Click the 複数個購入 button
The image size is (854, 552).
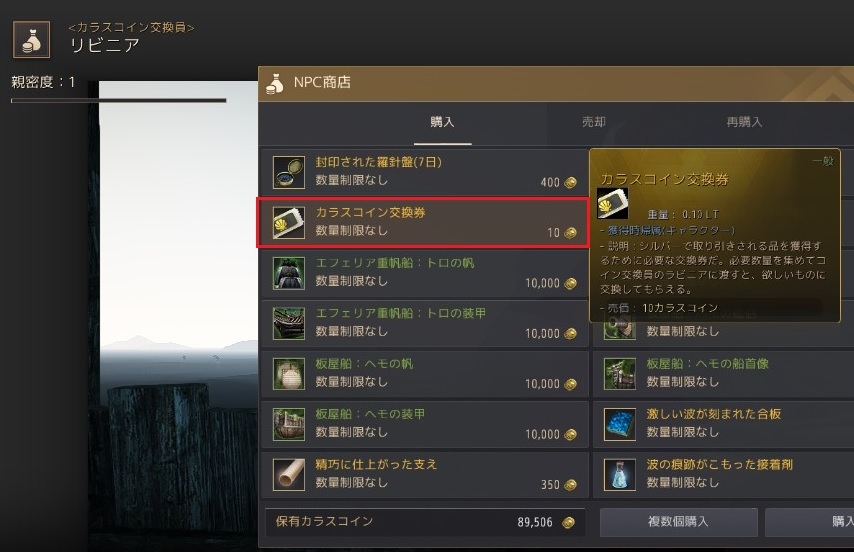(679, 522)
